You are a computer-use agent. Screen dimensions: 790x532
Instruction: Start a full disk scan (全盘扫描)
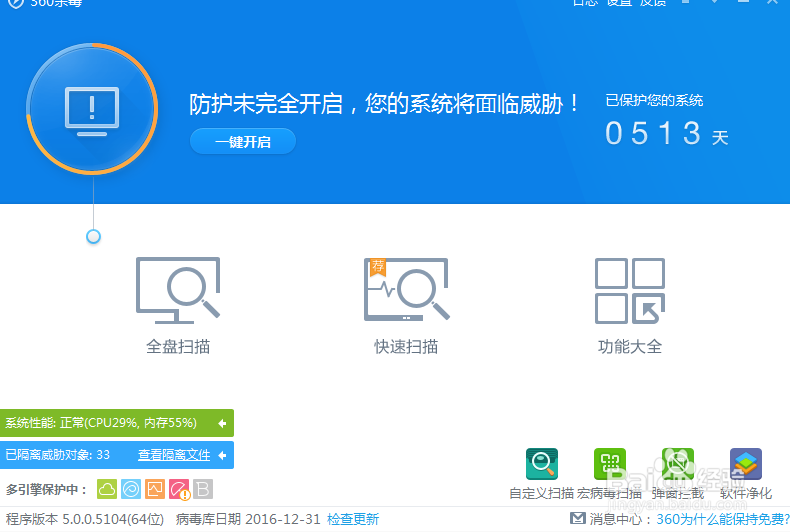[178, 305]
